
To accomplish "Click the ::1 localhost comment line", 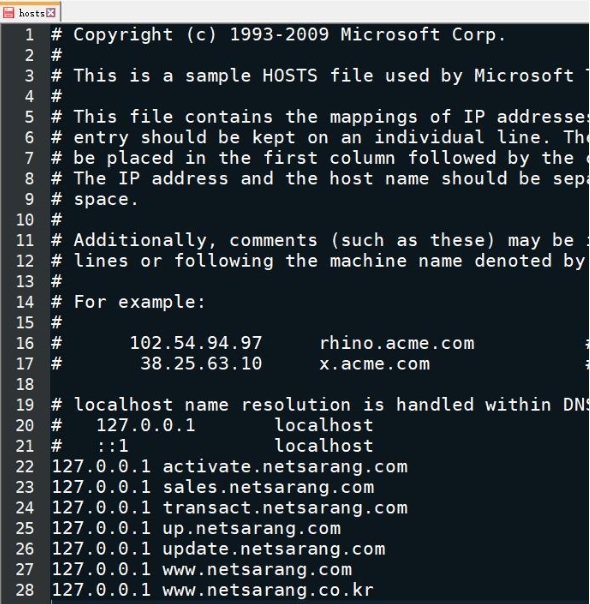I will [x=212, y=446].
